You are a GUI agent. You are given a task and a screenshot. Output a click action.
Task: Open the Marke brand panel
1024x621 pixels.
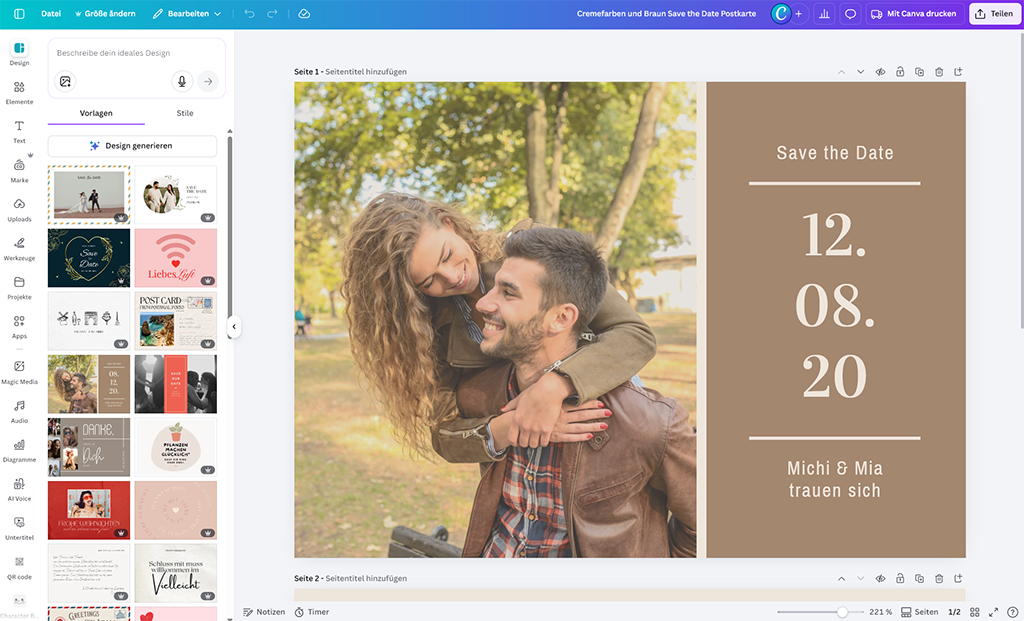click(x=19, y=171)
